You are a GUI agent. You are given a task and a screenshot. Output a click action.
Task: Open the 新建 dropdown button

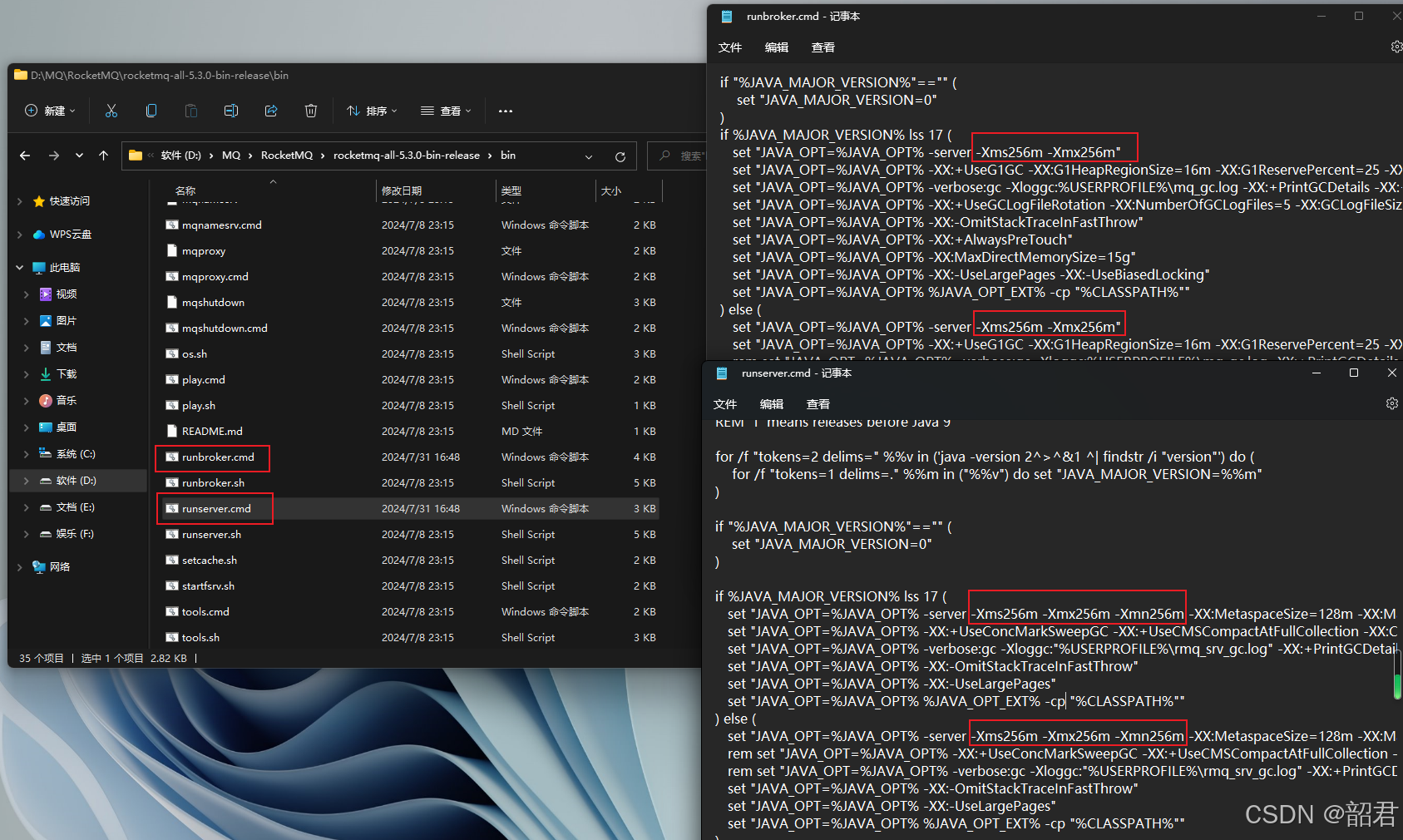pyautogui.click(x=51, y=111)
